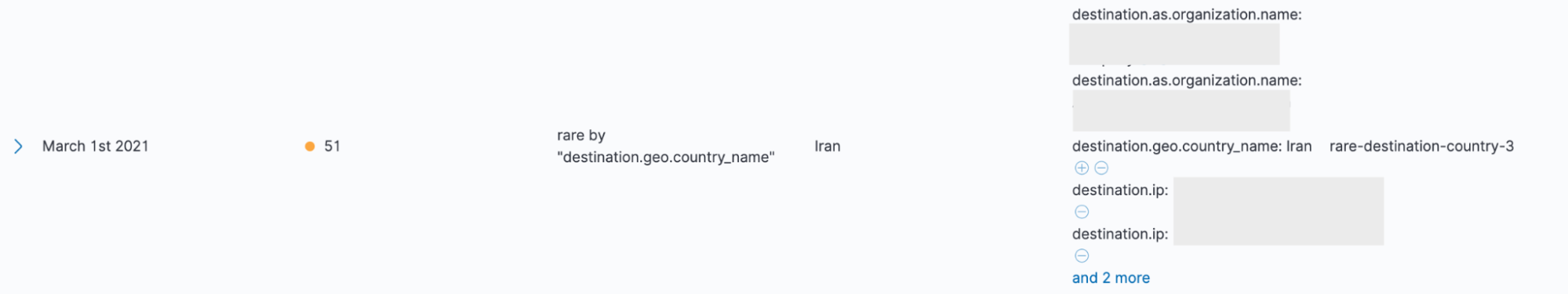The width and height of the screenshot is (1568, 294).
Task: Click minus icon under first destination.ip
Action: click(1081, 212)
